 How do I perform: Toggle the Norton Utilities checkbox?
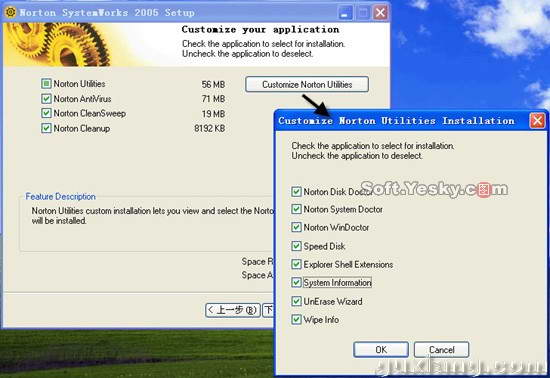(46, 84)
